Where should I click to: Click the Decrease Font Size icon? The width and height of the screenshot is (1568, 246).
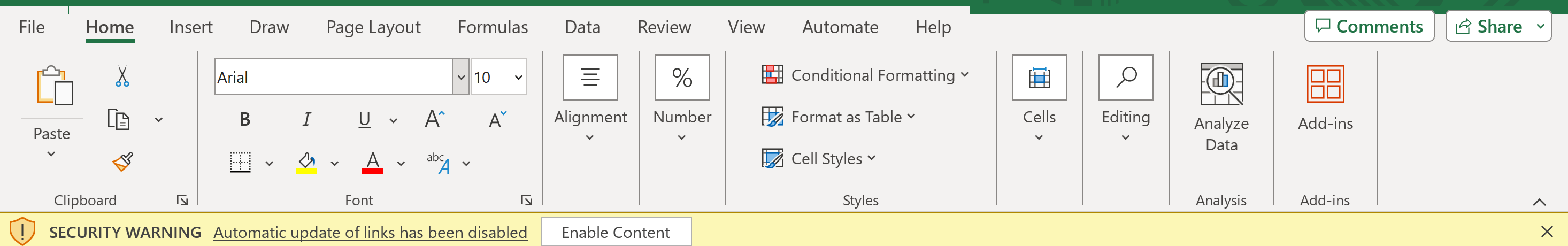[x=497, y=119]
